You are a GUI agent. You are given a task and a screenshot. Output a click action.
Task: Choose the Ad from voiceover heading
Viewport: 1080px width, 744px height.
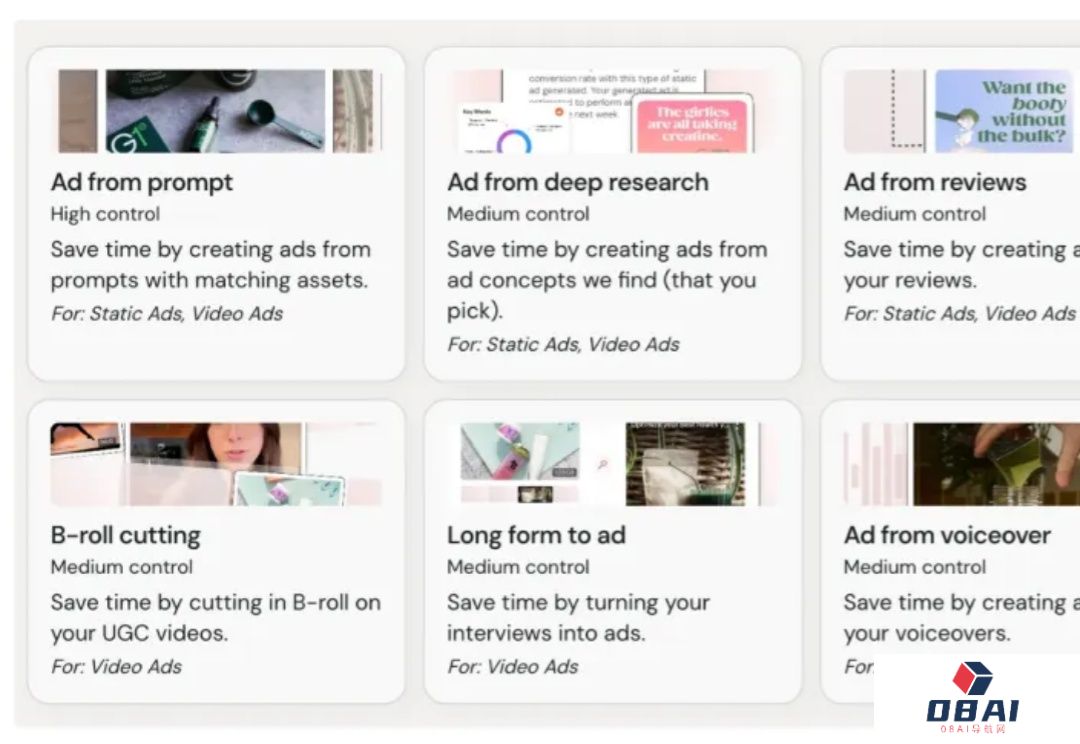coord(948,535)
